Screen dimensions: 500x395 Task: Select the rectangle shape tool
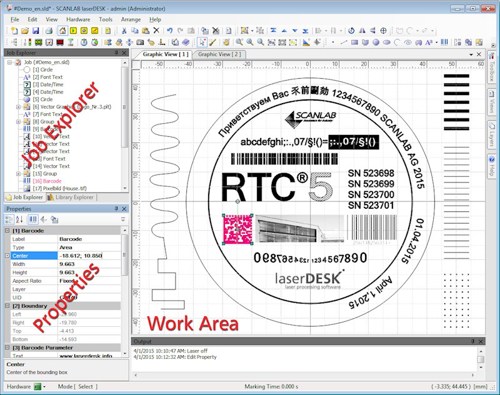pos(354,42)
